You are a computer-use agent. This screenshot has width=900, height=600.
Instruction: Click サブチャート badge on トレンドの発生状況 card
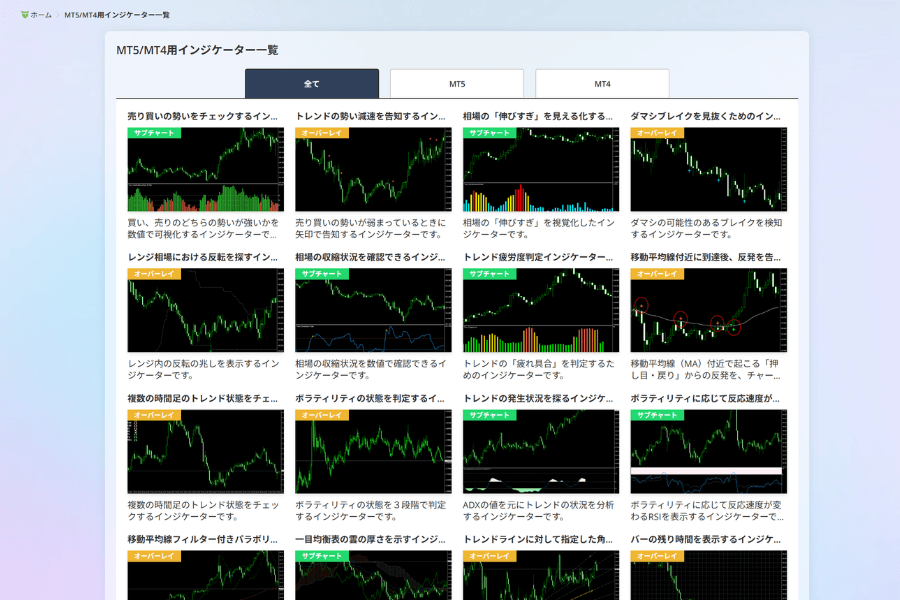click(489, 415)
